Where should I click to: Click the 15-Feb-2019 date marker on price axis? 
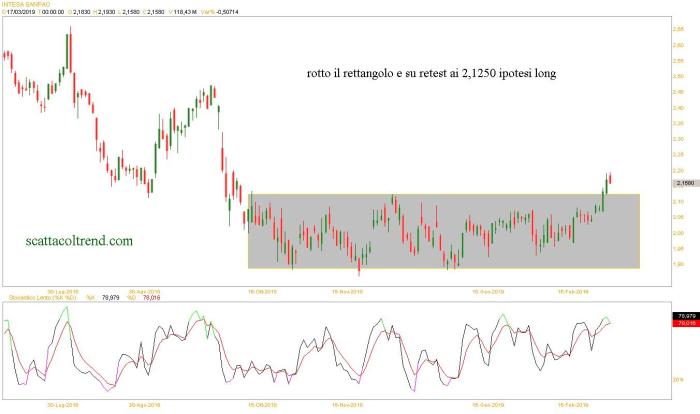[573, 290]
